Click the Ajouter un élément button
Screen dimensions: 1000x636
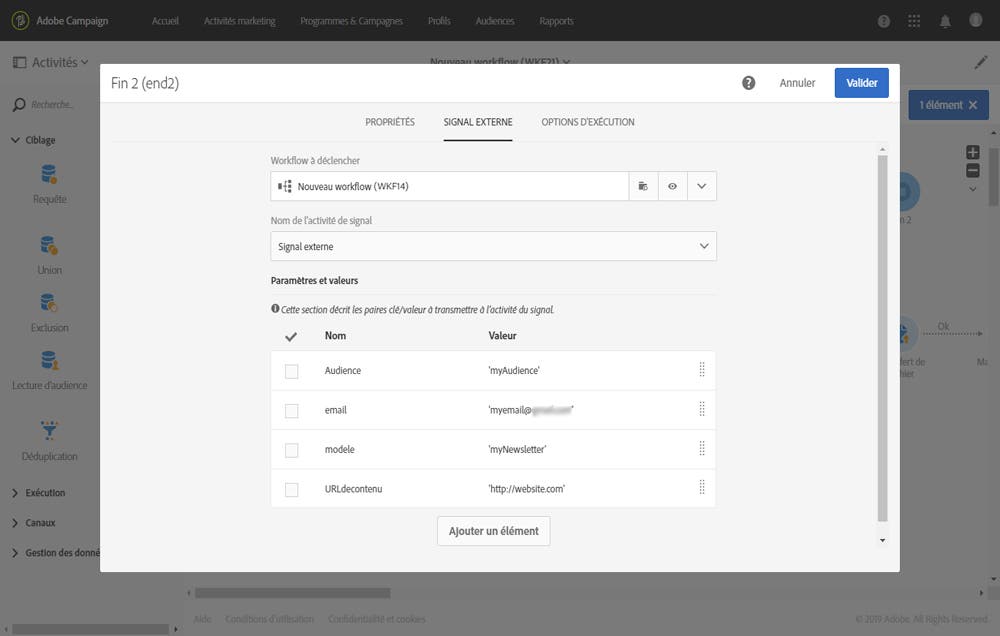(x=493, y=531)
